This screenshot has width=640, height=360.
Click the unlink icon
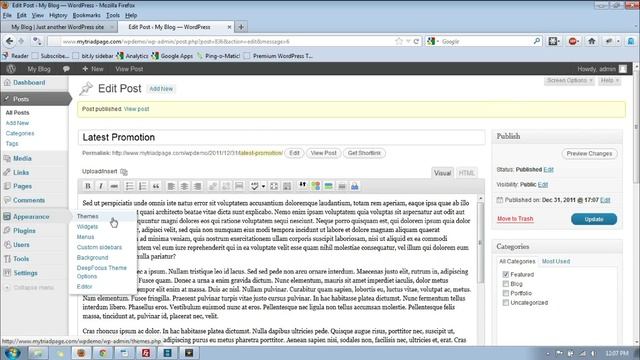[226, 186]
